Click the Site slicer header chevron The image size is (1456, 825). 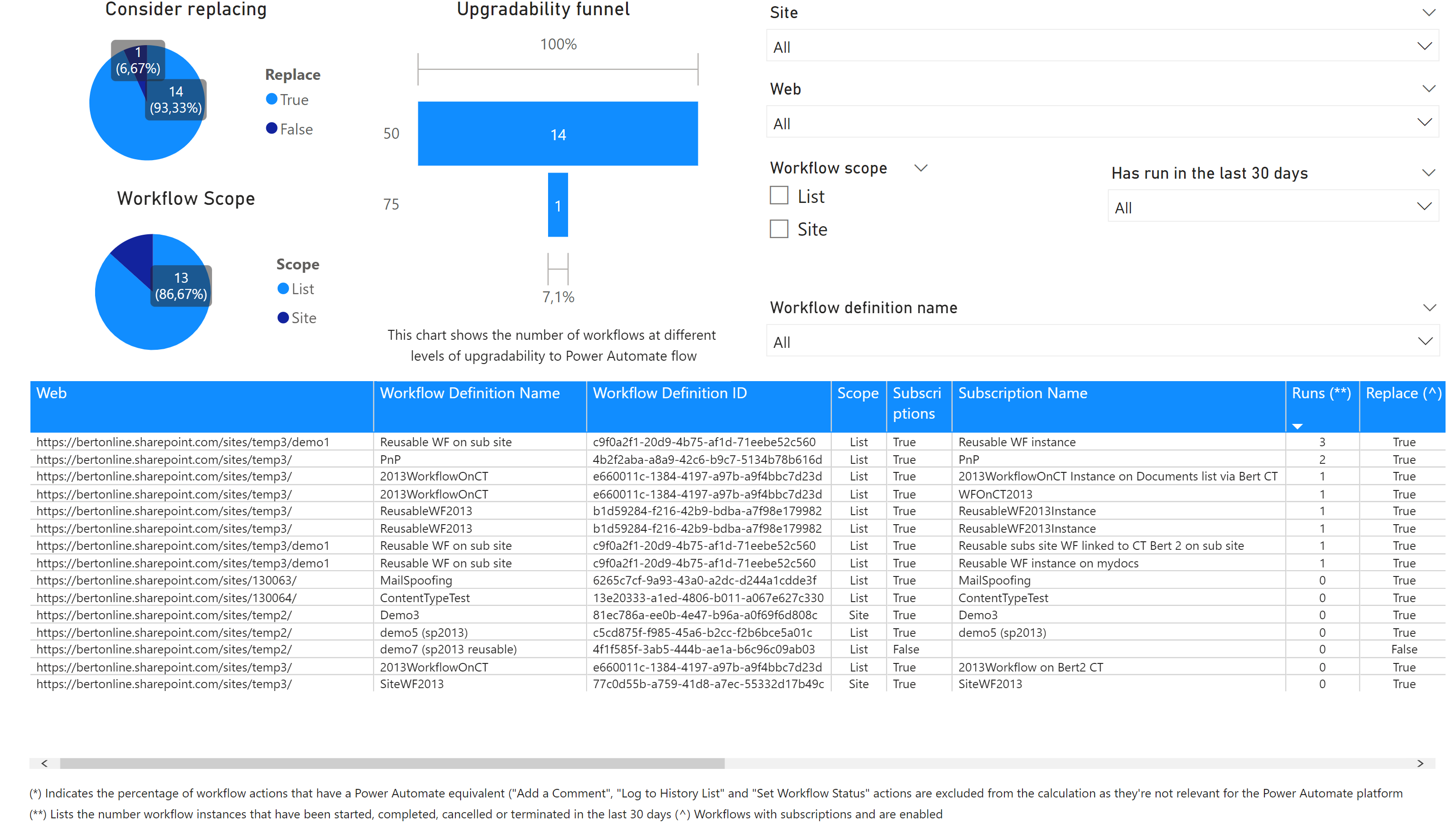1428,12
